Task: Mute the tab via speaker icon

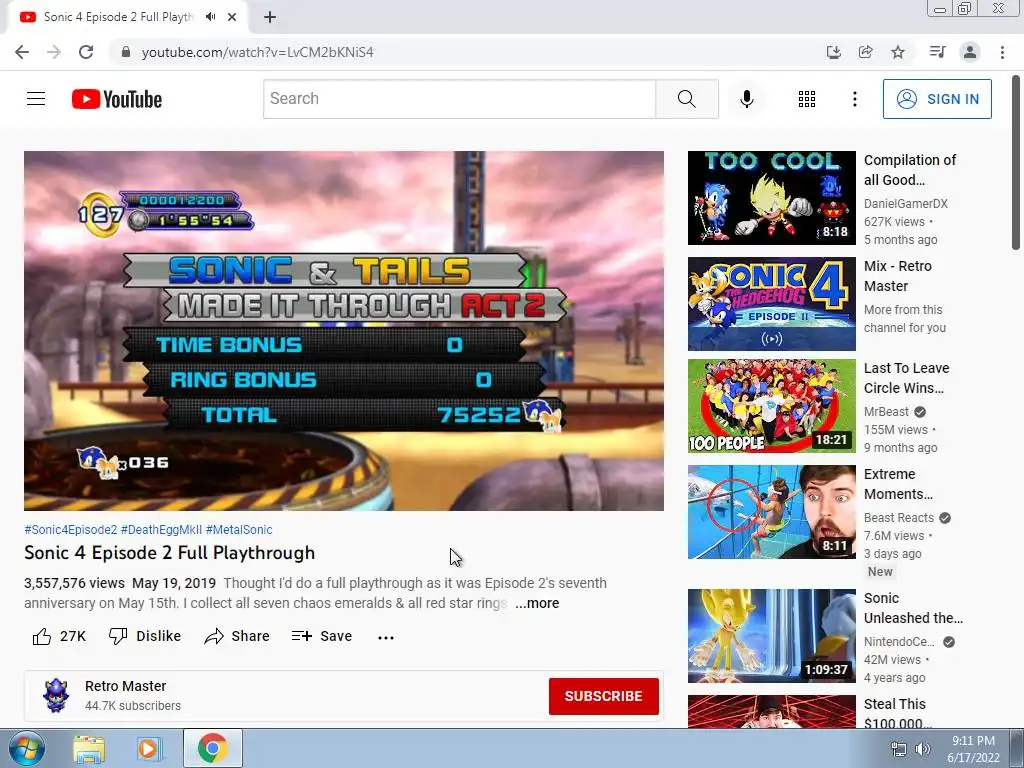Action: point(210,17)
